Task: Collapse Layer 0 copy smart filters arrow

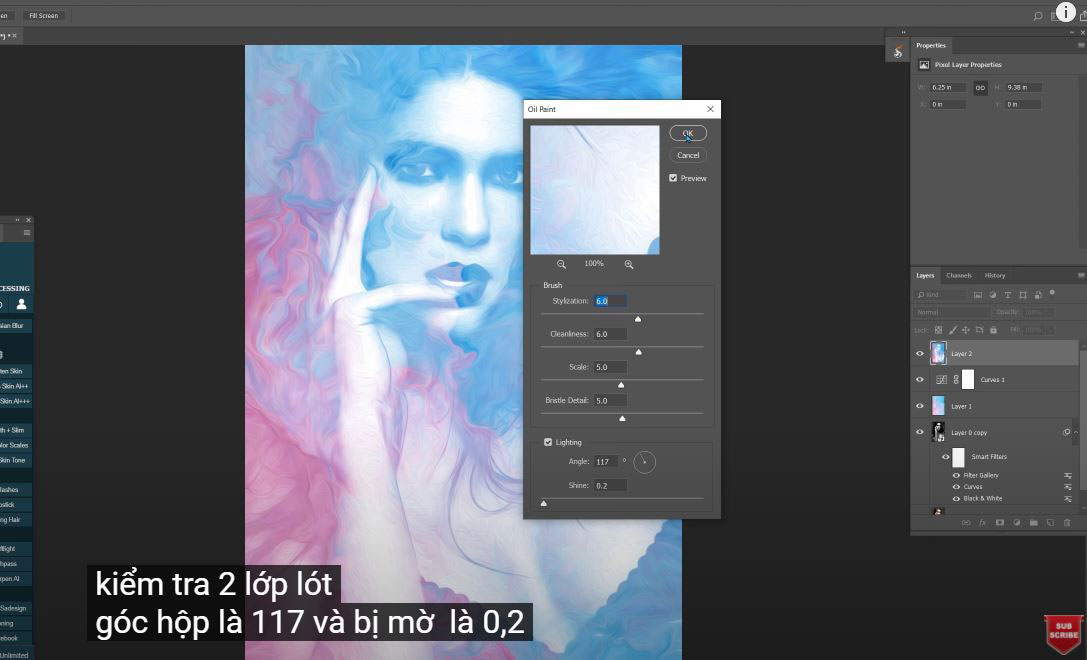Action: click(x=1076, y=432)
